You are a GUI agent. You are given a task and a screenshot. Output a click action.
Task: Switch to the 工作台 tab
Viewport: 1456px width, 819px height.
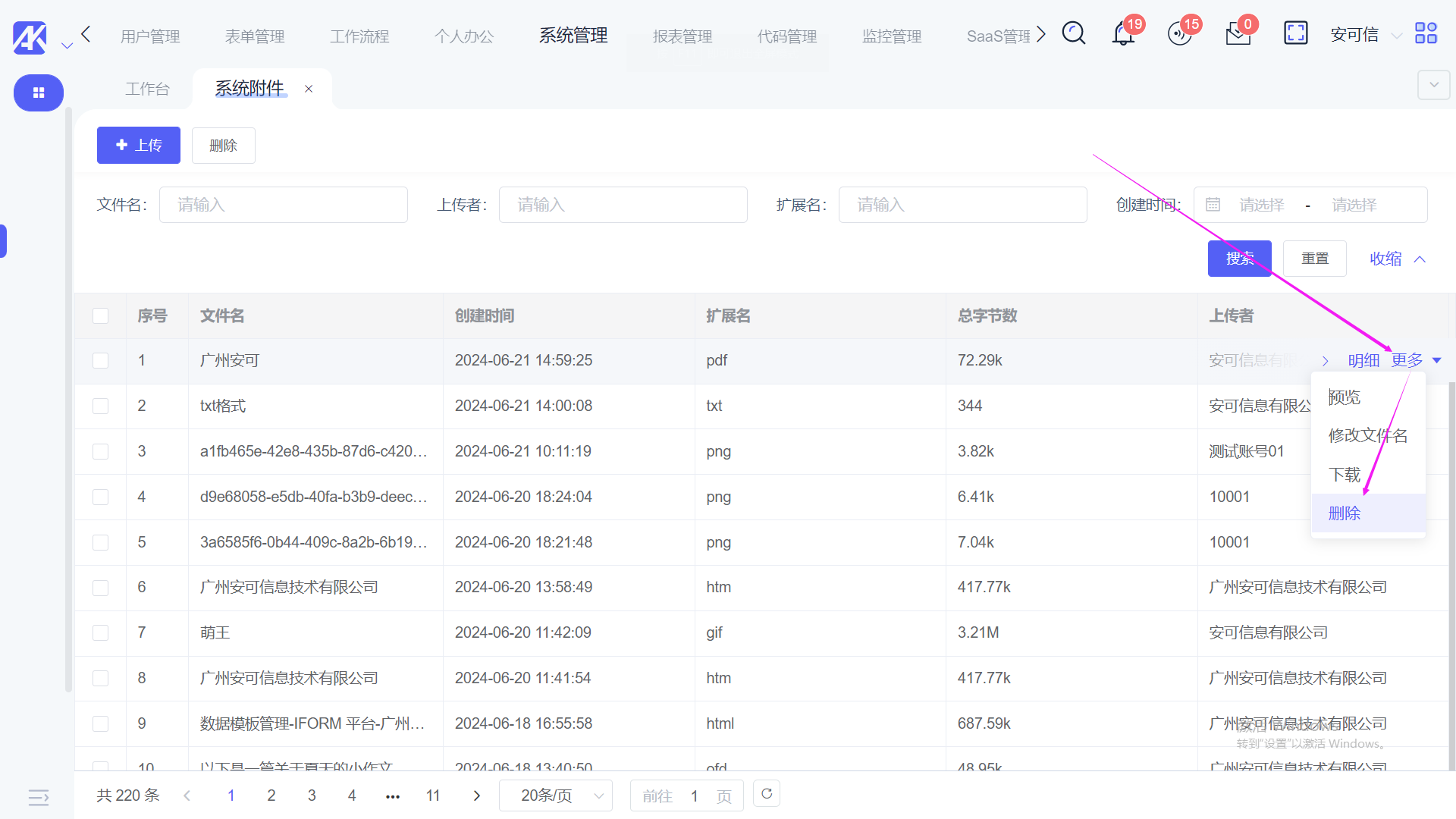[147, 89]
